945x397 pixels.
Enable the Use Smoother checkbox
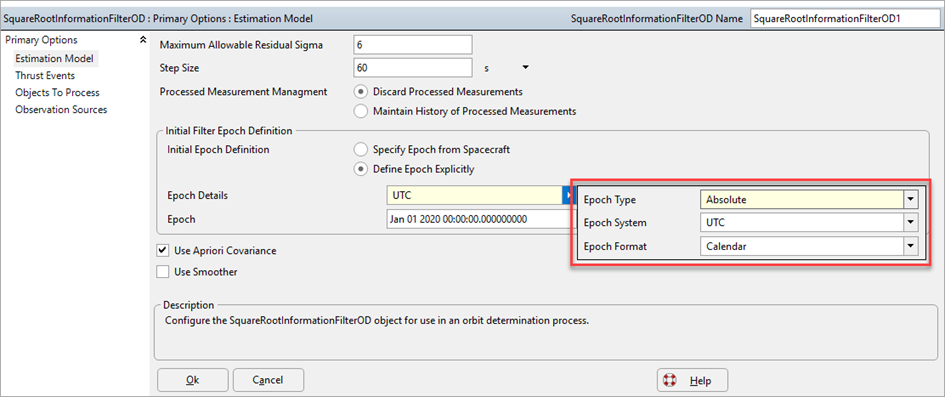click(163, 272)
